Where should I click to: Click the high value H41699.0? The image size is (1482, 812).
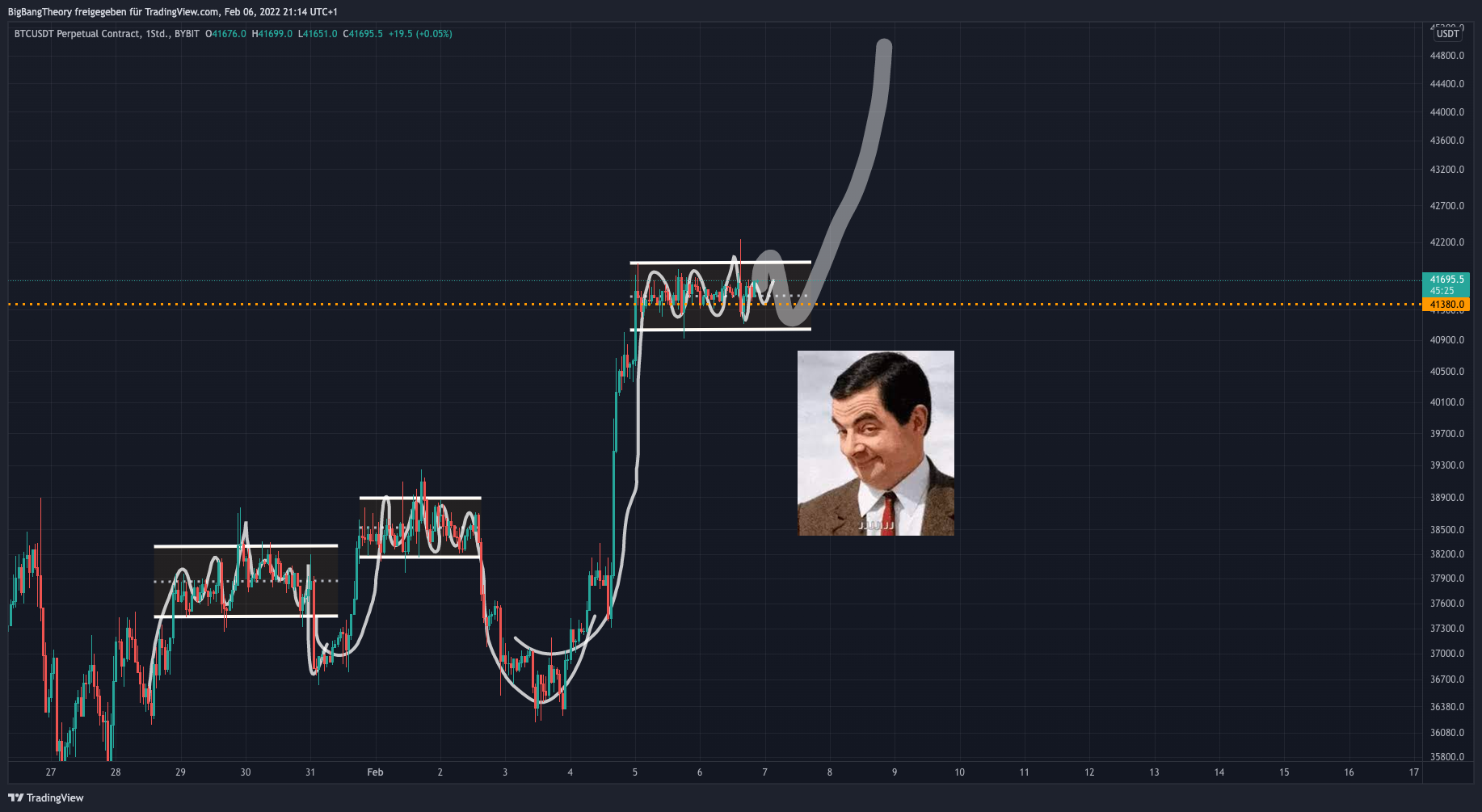[x=272, y=34]
